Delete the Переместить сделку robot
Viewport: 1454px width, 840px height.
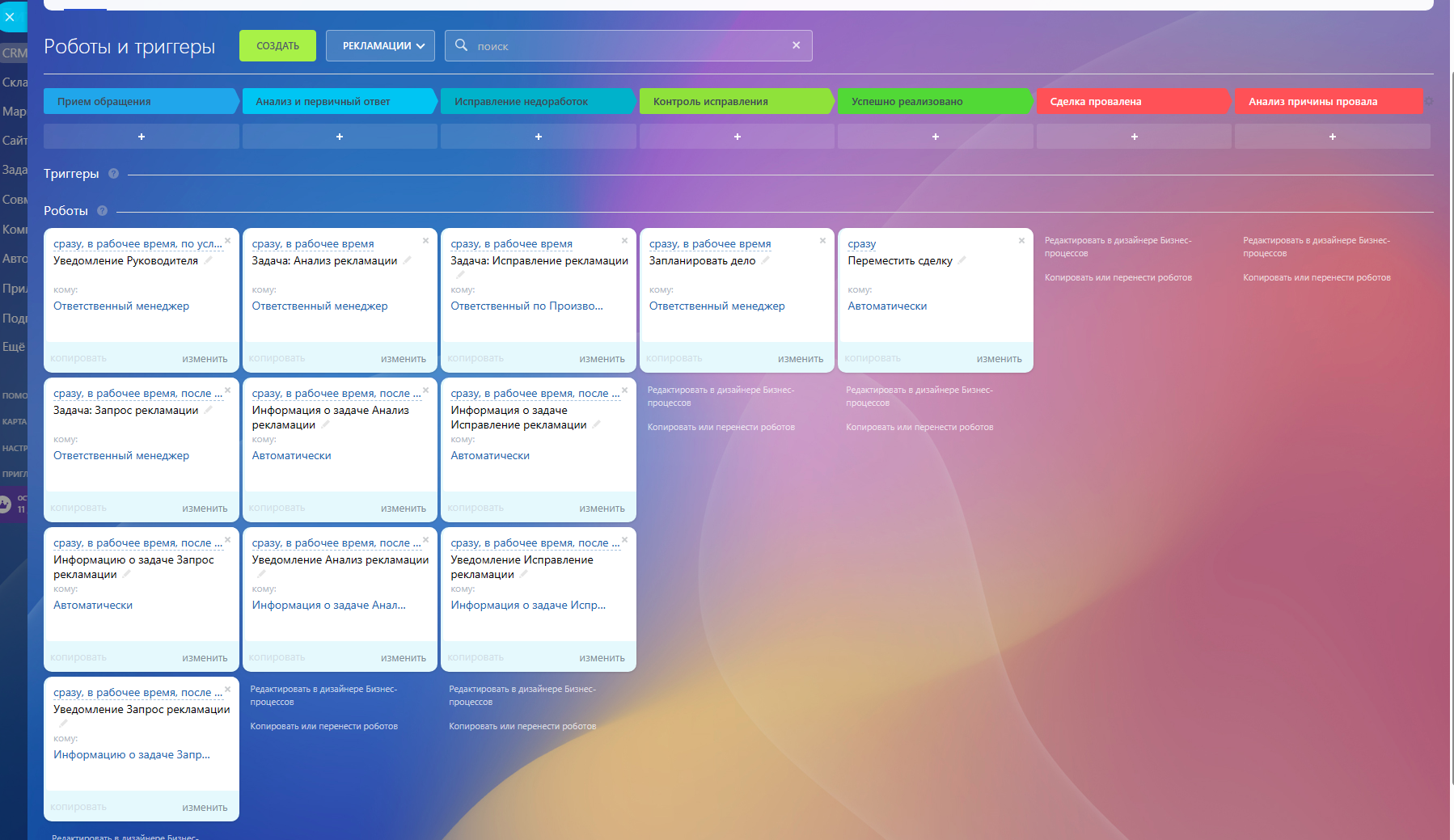1022,241
